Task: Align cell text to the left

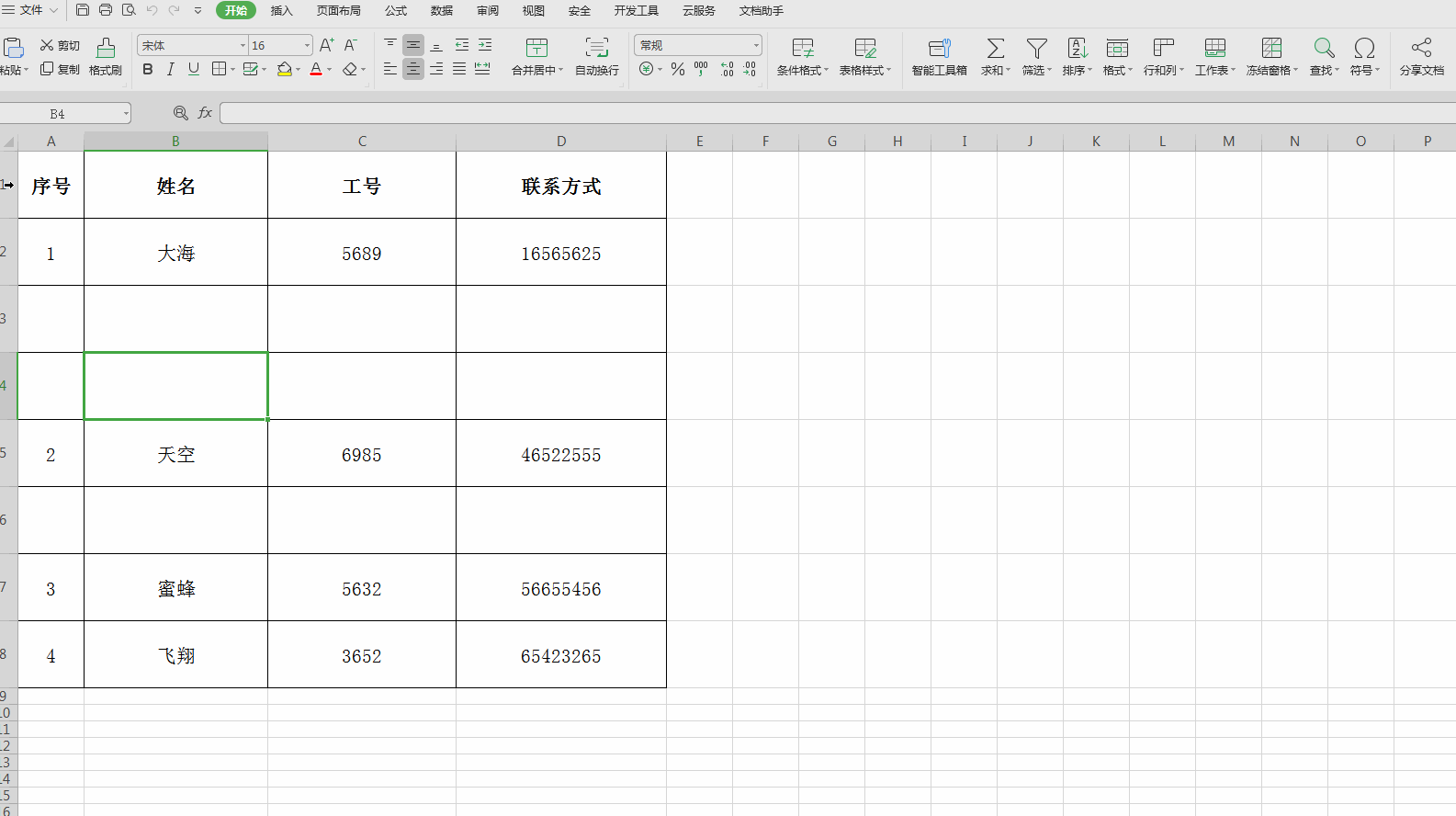Action: point(390,69)
